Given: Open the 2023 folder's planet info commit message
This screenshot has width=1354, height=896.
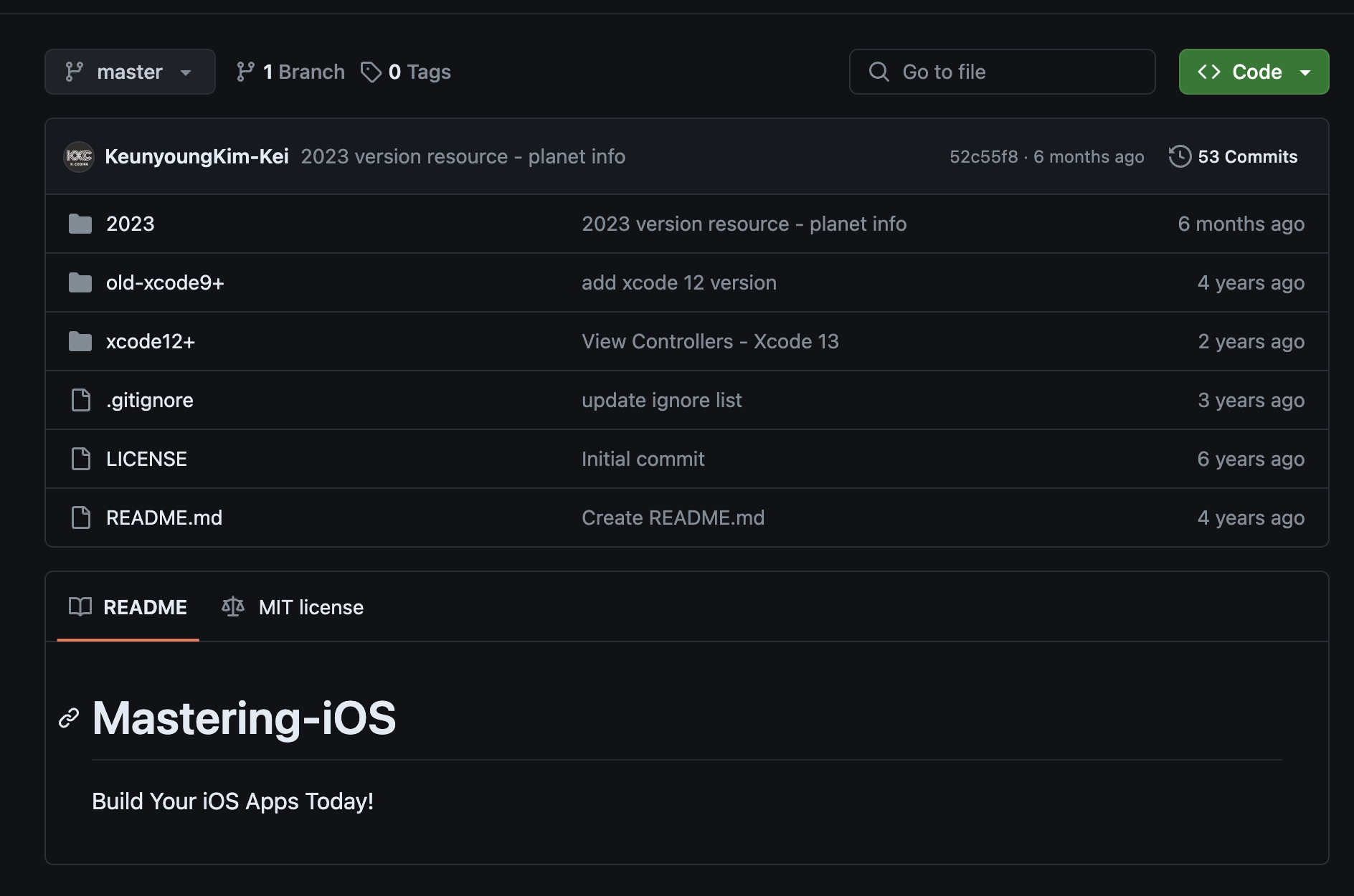Looking at the screenshot, I should pos(744,224).
